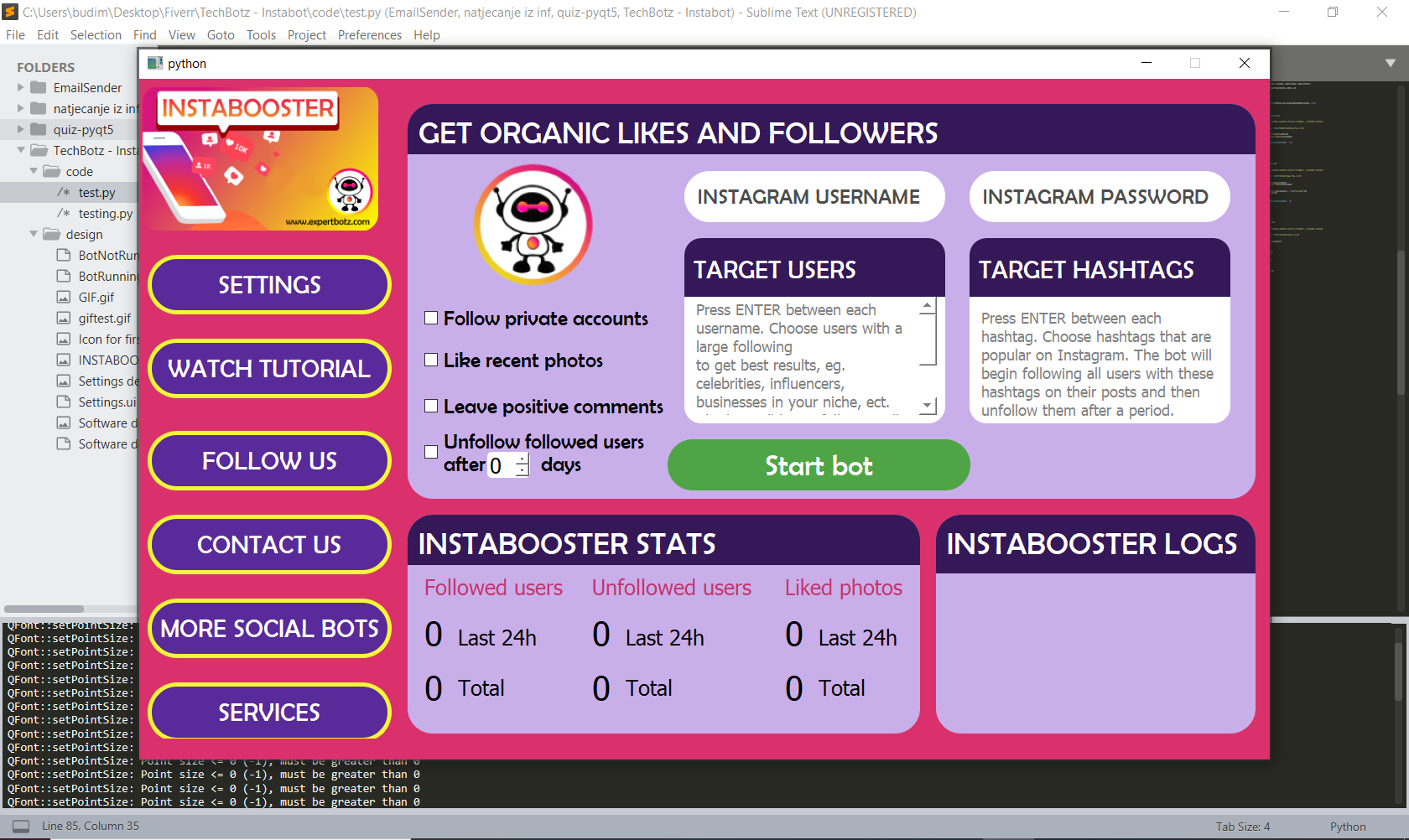Click the EmailSender folder icon
The width and height of the screenshot is (1409, 840).
click(x=39, y=87)
